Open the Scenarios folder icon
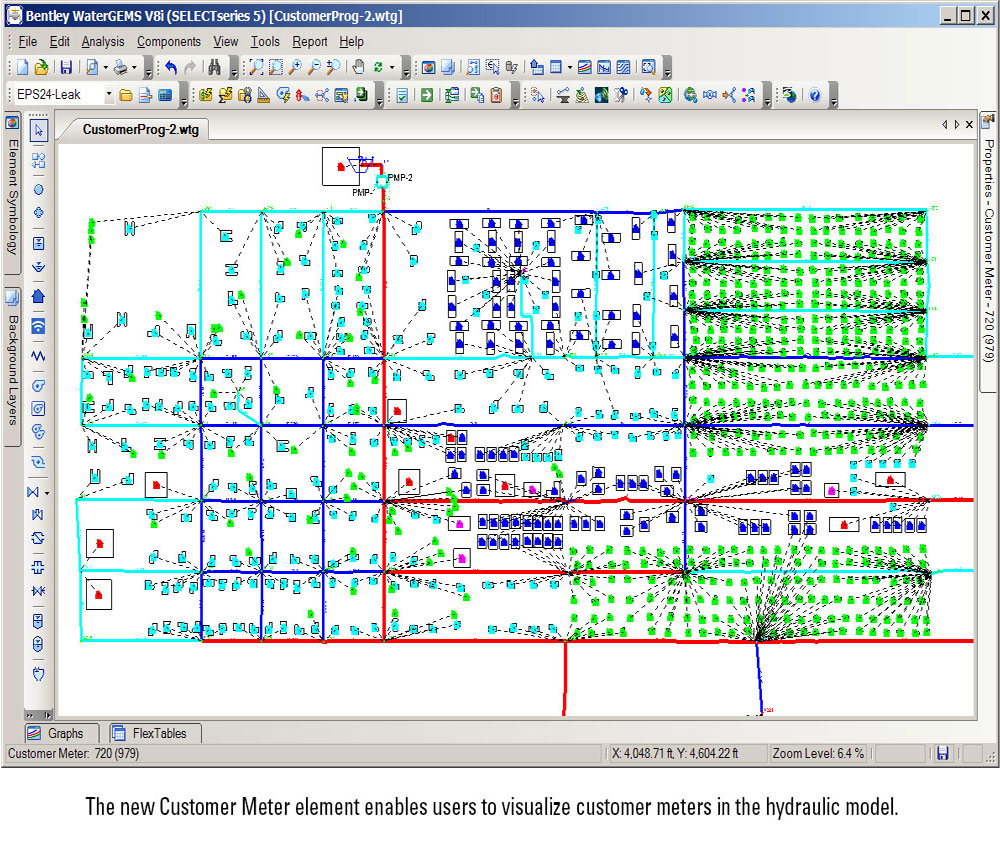 coord(126,95)
